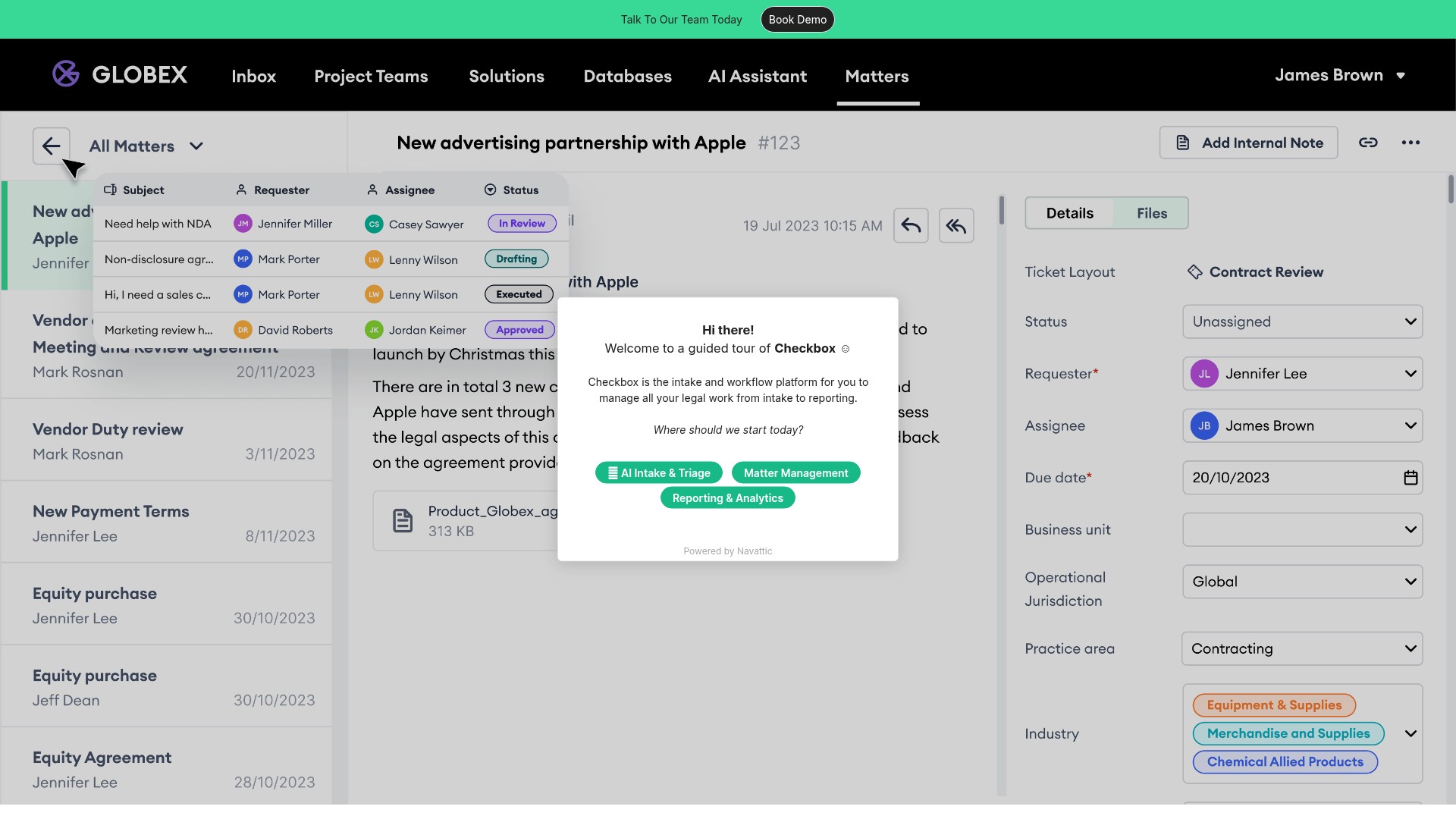Click the reply arrow icon
This screenshot has height=819, width=1456.
click(x=911, y=225)
